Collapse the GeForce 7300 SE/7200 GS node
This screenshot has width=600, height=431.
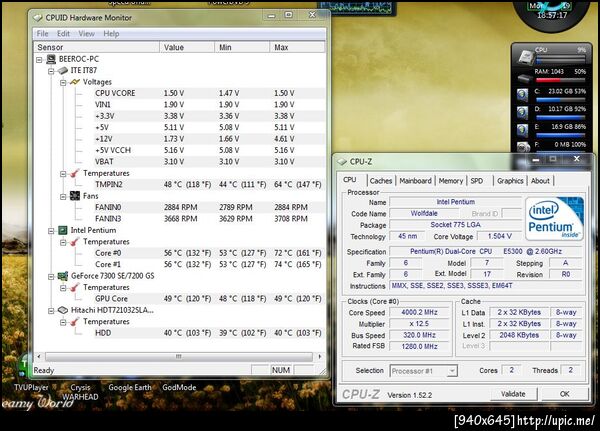click(x=51, y=276)
